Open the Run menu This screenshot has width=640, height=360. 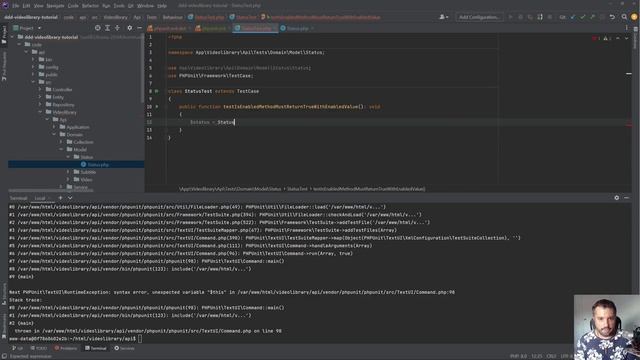click(106, 6)
